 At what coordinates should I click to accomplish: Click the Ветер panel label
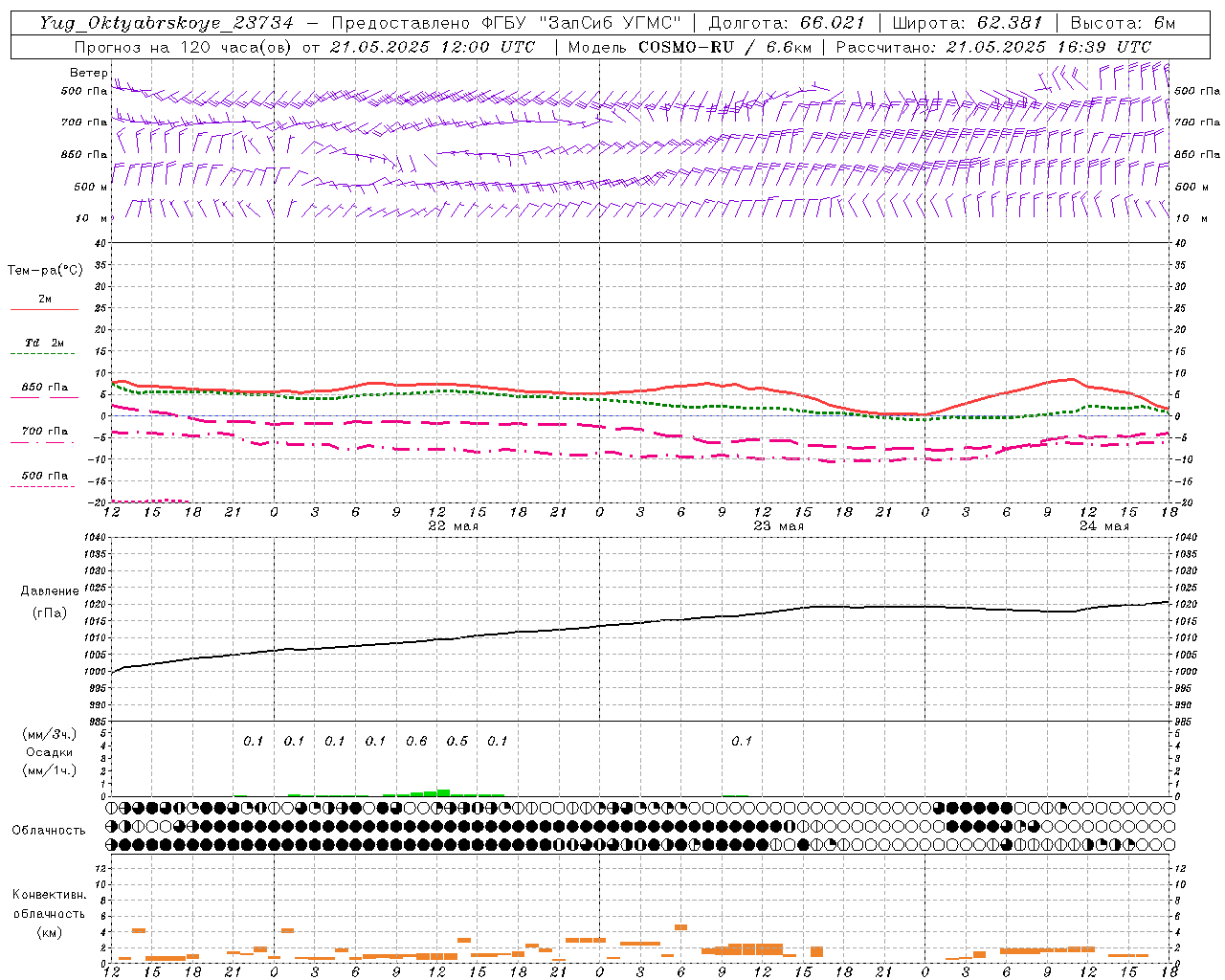[x=88, y=73]
